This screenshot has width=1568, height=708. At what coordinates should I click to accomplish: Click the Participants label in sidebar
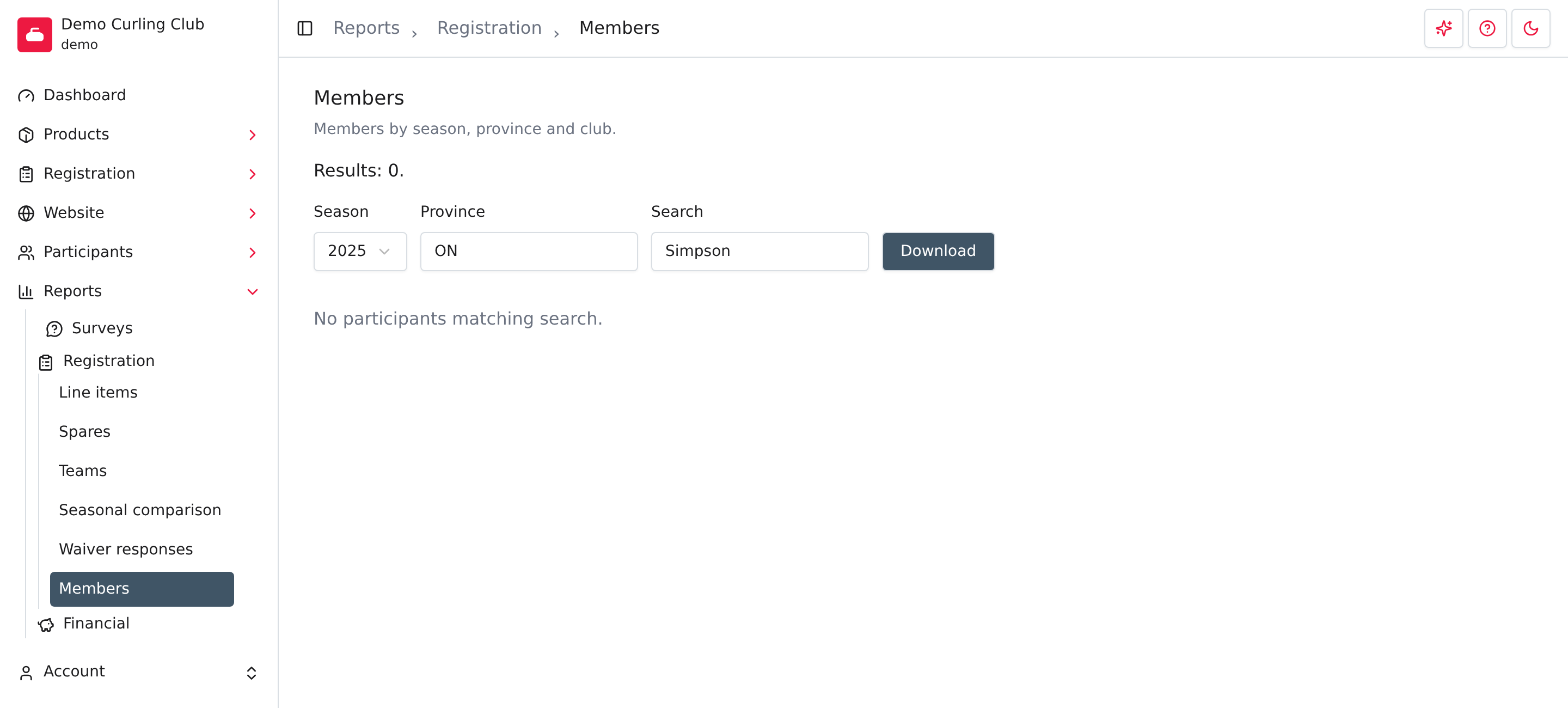[x=88, y=252]
